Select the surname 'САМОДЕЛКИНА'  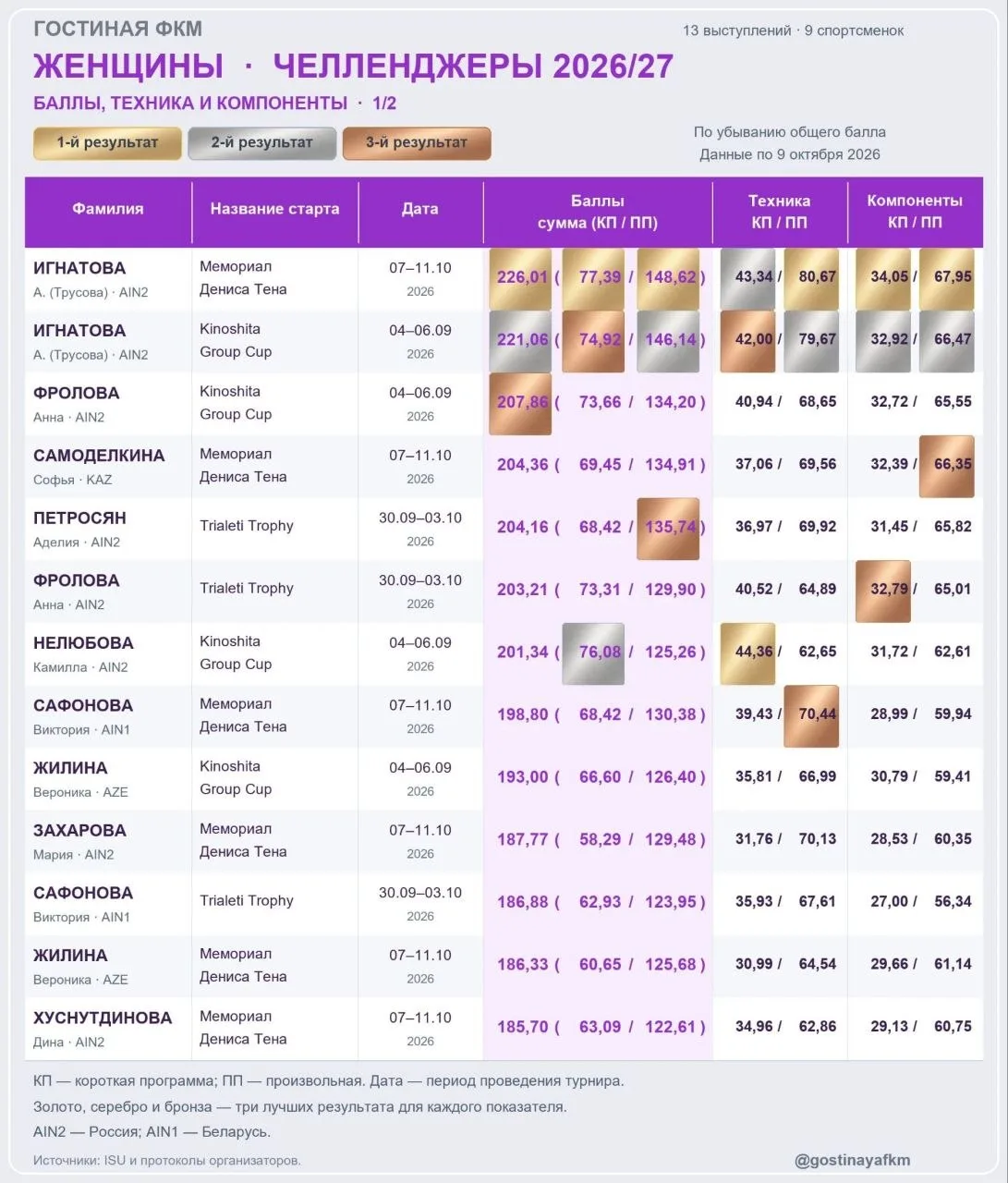pos(99,456)
